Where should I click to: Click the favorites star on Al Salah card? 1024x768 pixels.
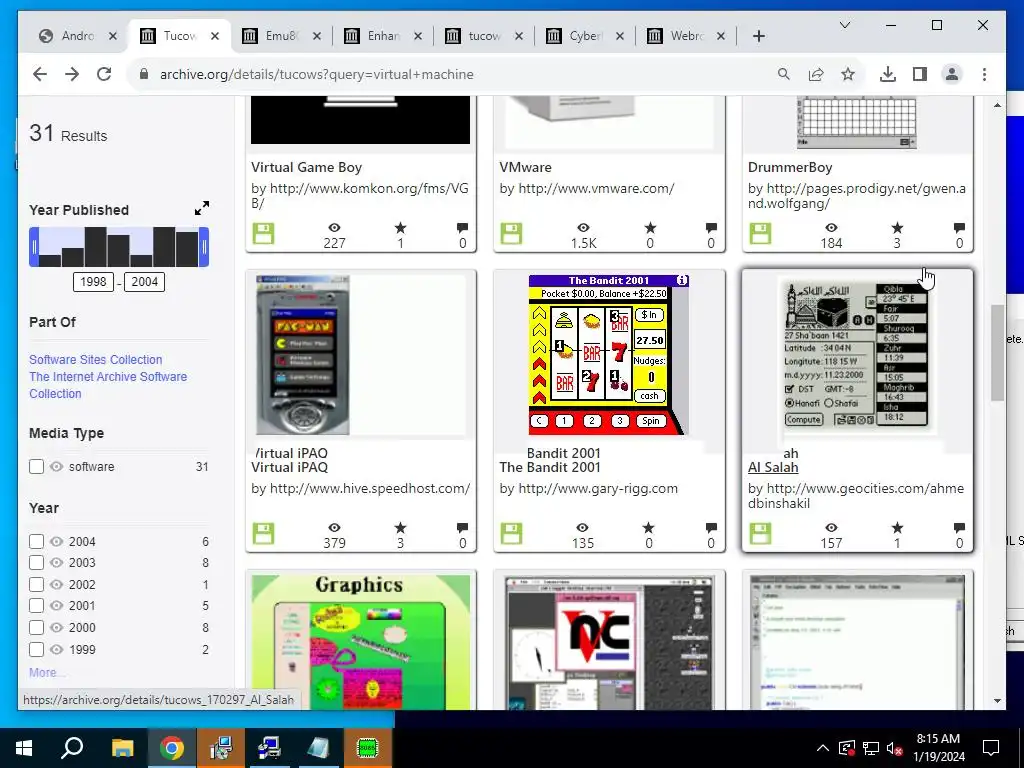[897, 528]
